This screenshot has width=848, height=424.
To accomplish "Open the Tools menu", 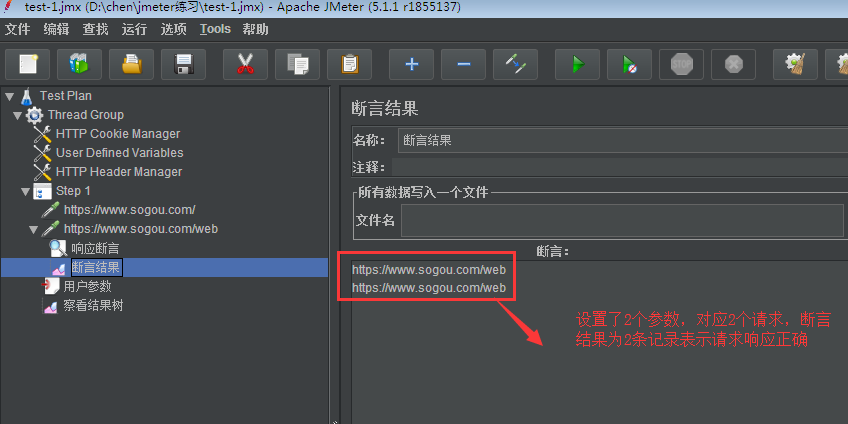I will tap(215, 29).
